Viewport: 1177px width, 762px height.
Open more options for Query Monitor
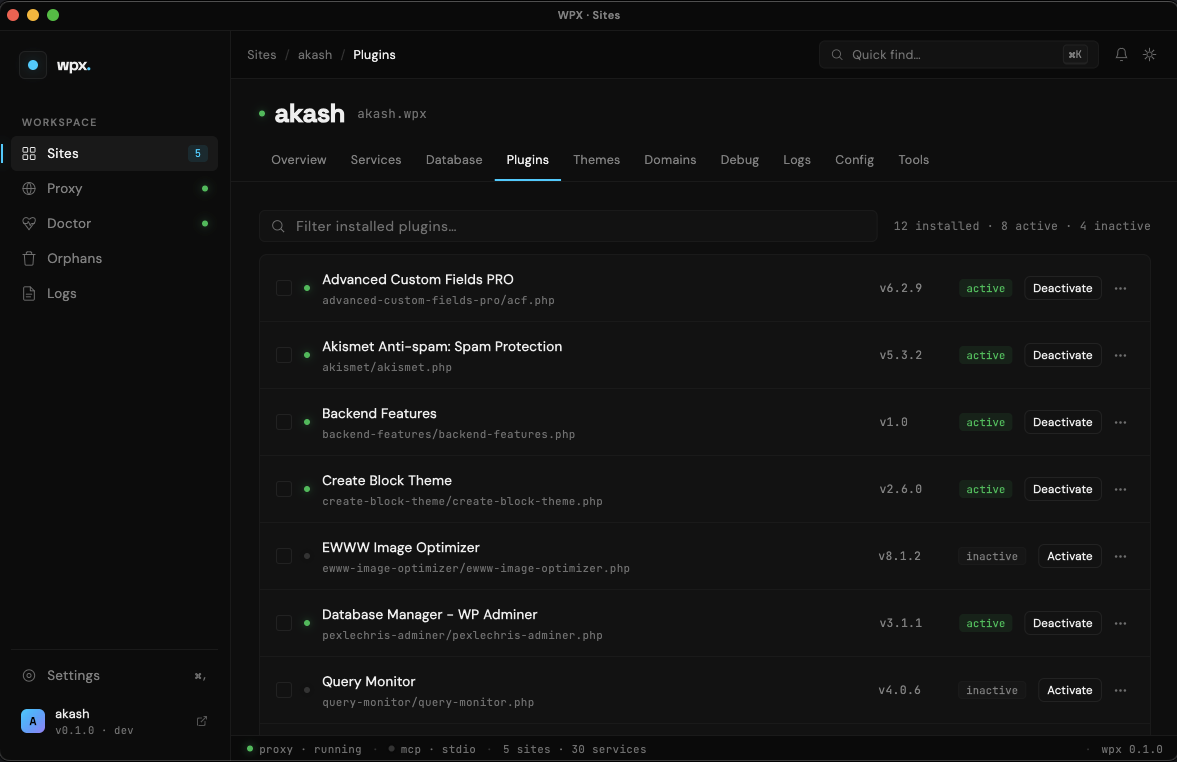[x=1121, y=690]
